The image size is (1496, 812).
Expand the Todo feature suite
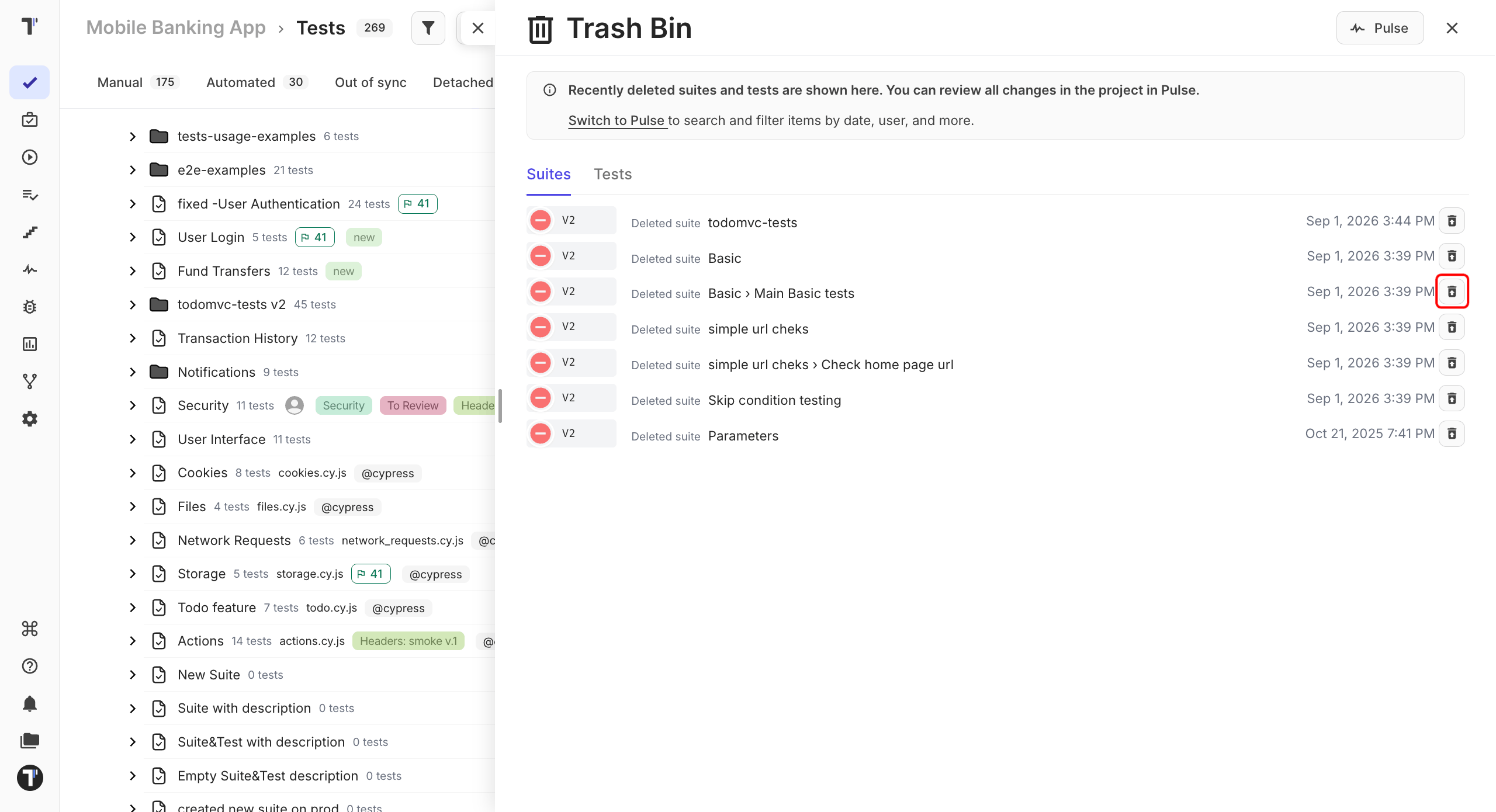coord(133,608)
